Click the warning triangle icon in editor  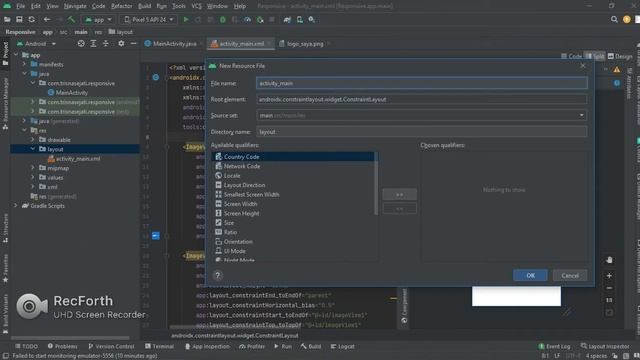point(616,70)
